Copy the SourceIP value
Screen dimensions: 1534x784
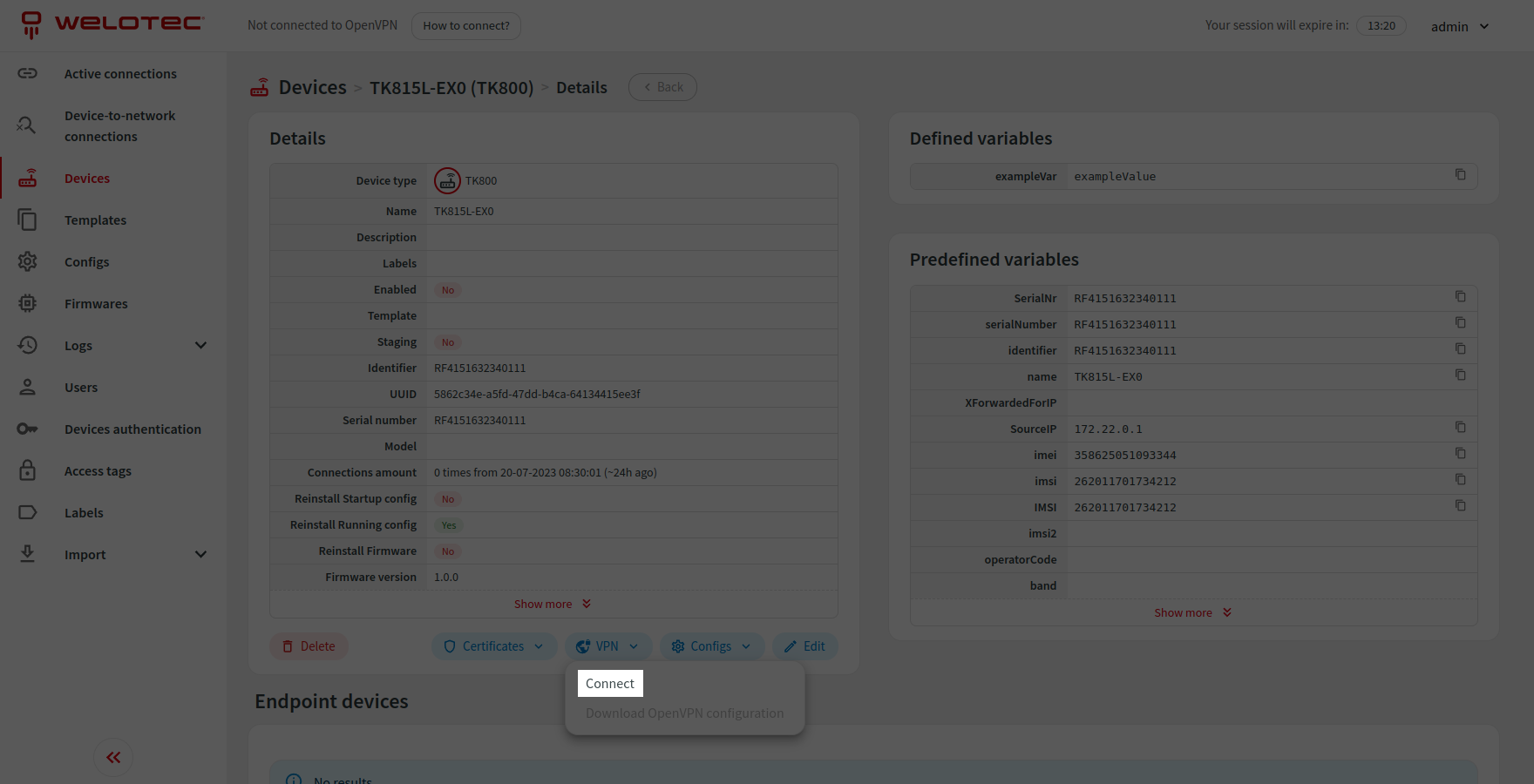point(1460,428)
